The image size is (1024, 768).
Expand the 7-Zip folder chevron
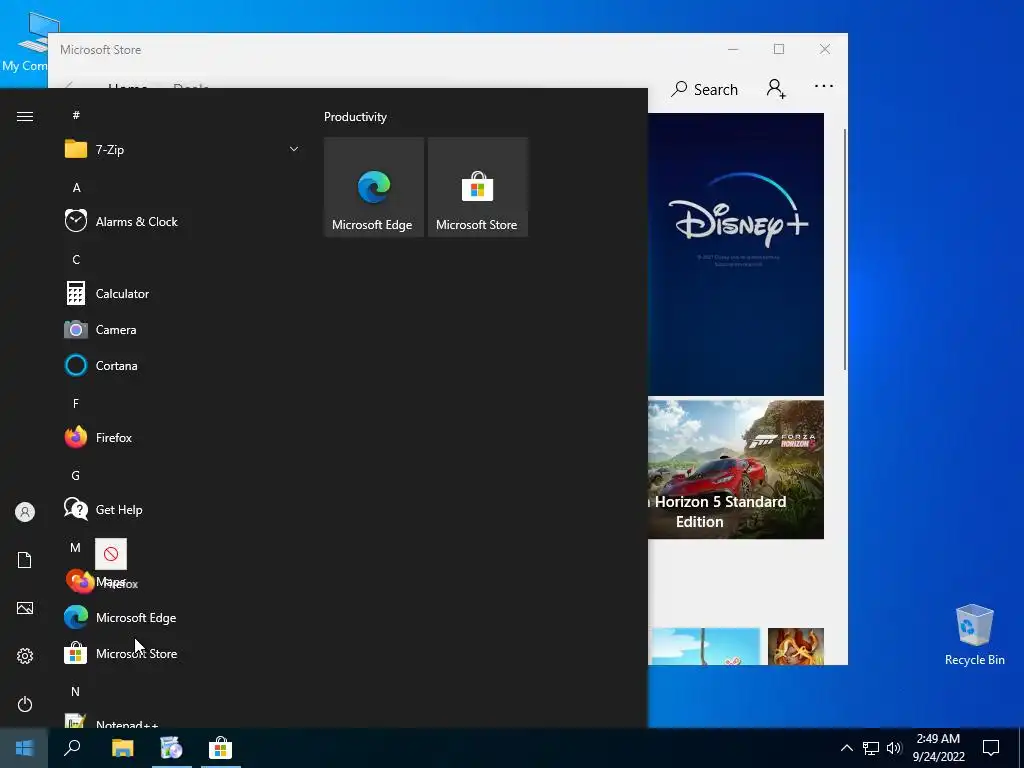[x=294, y=150]
